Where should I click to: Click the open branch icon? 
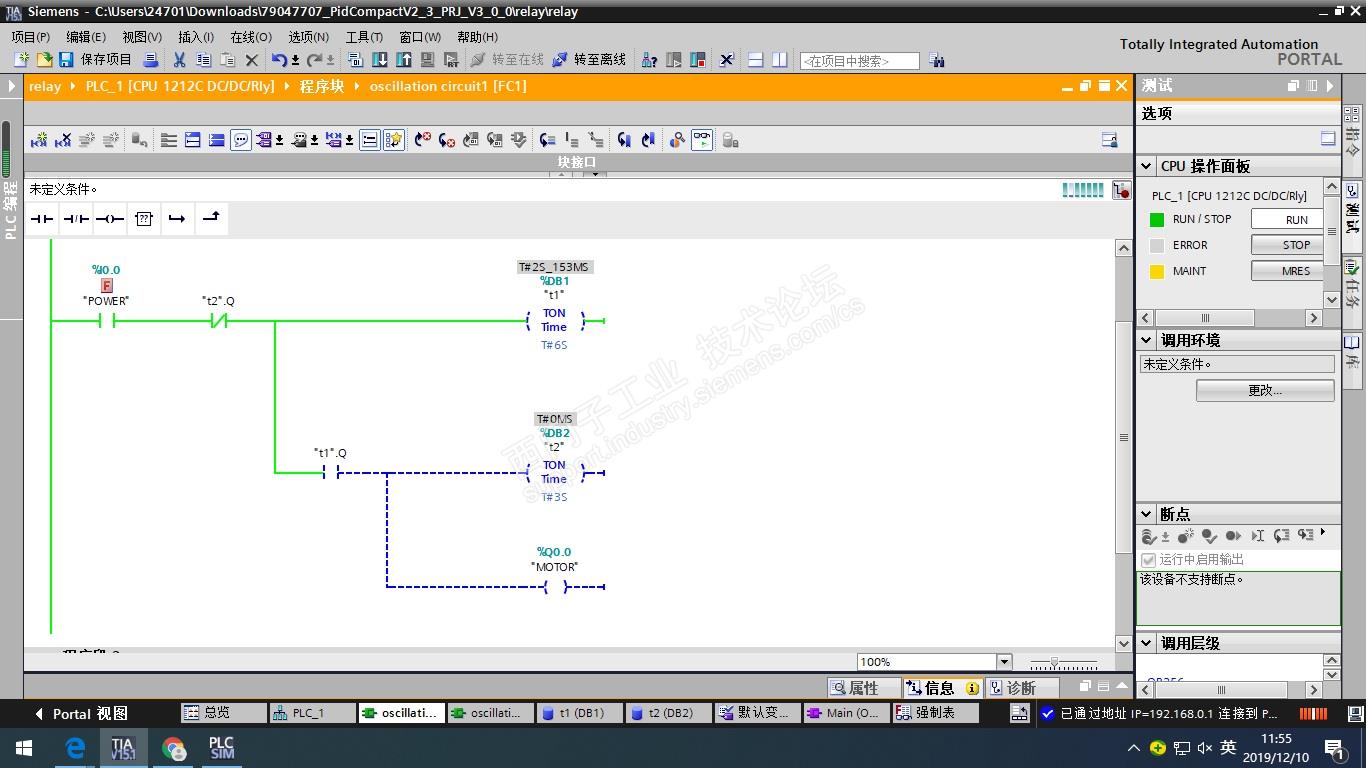click(x=177, y=219)
